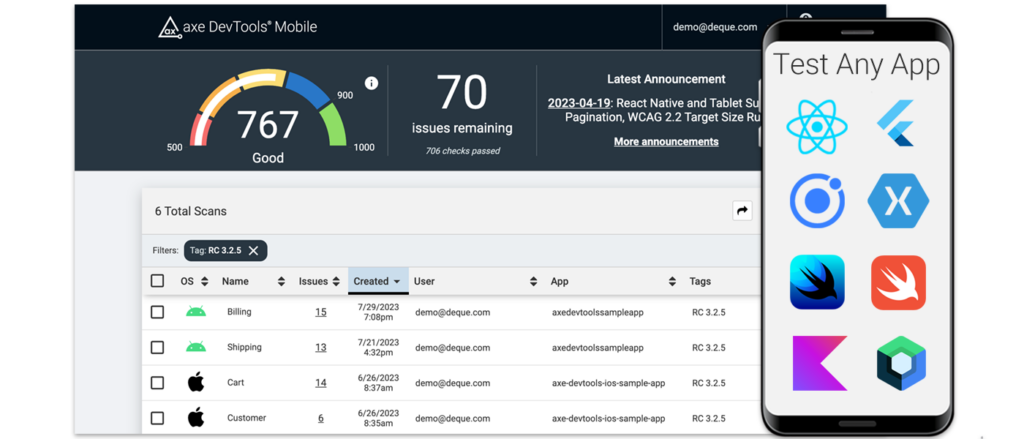The width and height of the screenshot is (1024, 439).
Task: Open the 13 issues link for Shipping
Action: pyautogui.click(x=321, y=348)
